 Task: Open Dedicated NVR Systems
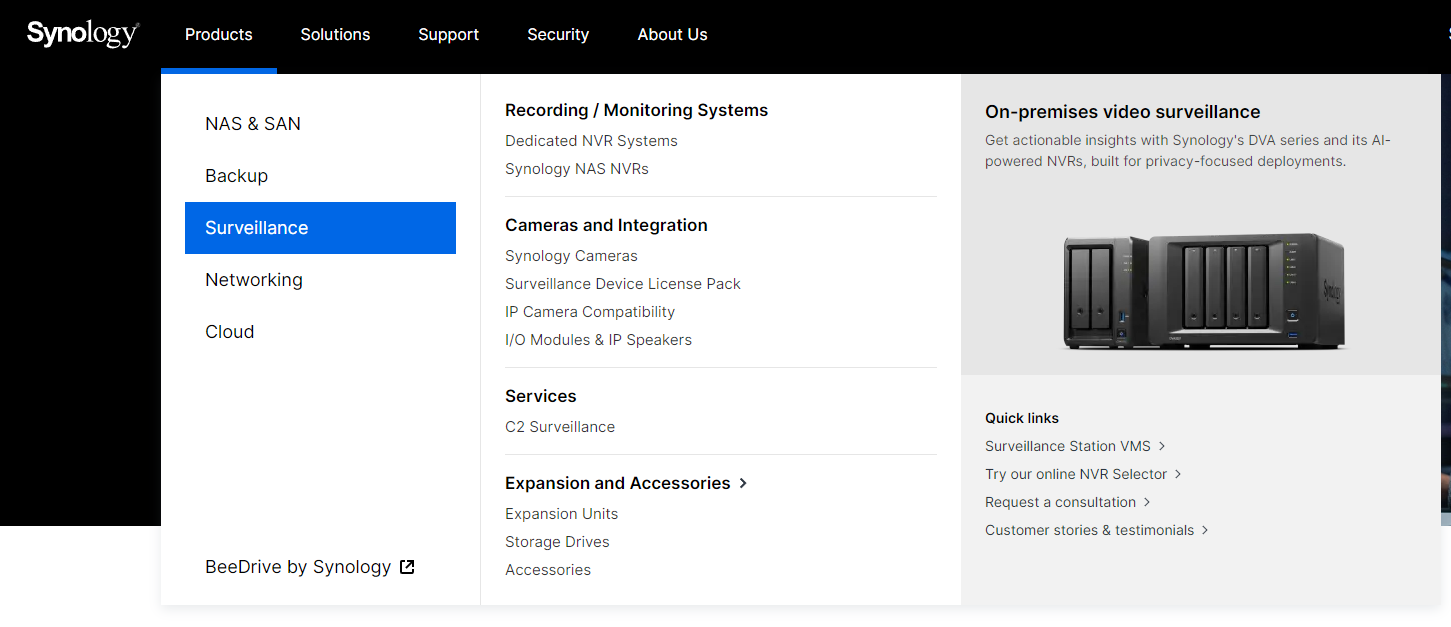(591, 141)
